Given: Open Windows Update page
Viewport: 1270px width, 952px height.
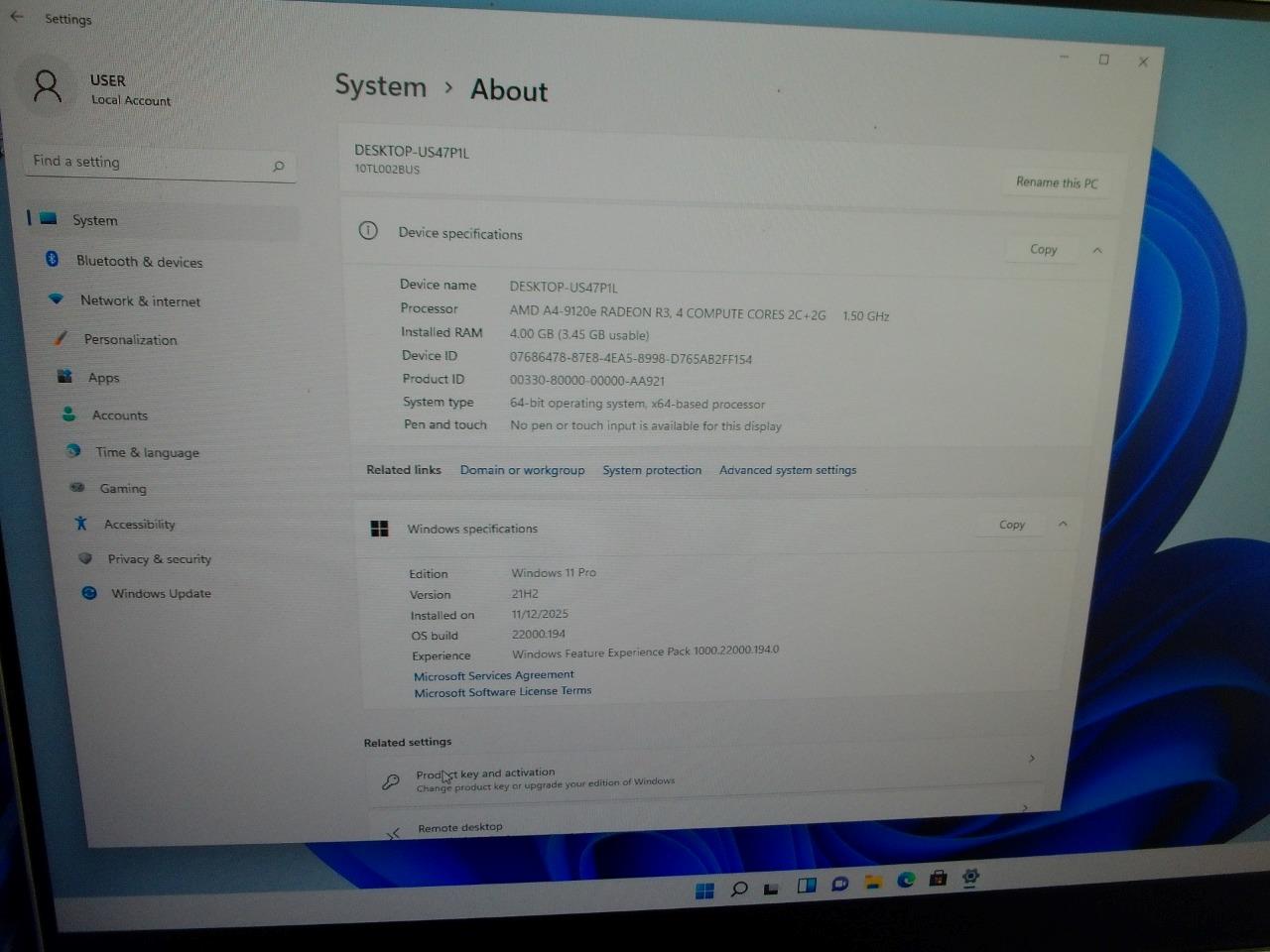Looking at the screenshot, I should 161,594.
